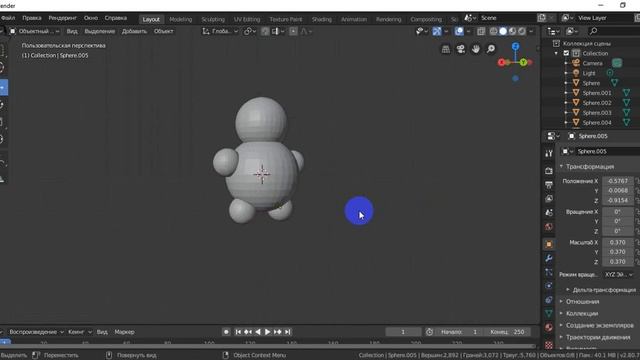The height and width of the screenshot is (360, 640).
Task: Click the red X axis on navigation gizmo
Action: point(502,62)
